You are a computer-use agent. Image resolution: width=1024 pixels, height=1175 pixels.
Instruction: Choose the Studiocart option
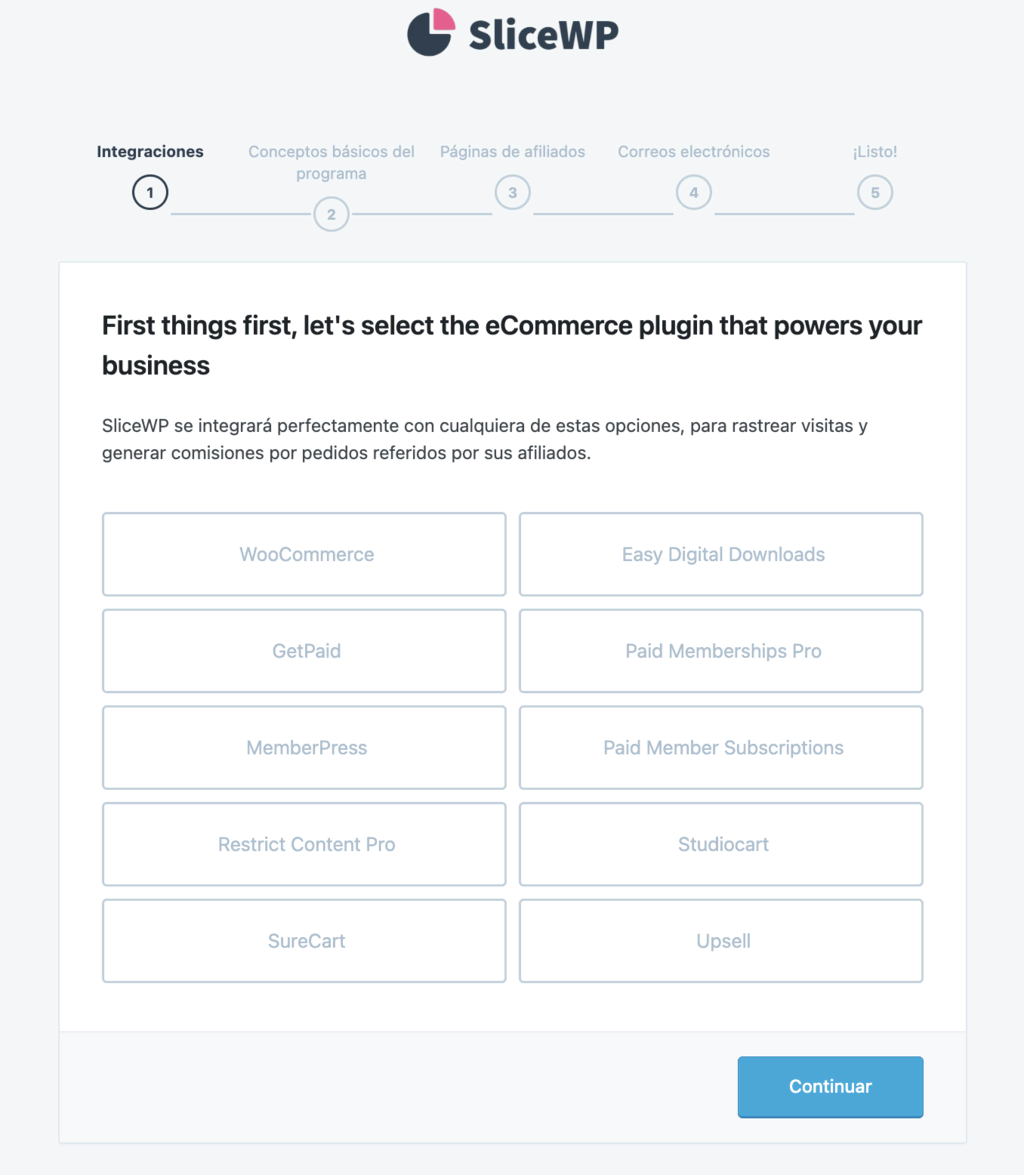(x=721, y=844)
